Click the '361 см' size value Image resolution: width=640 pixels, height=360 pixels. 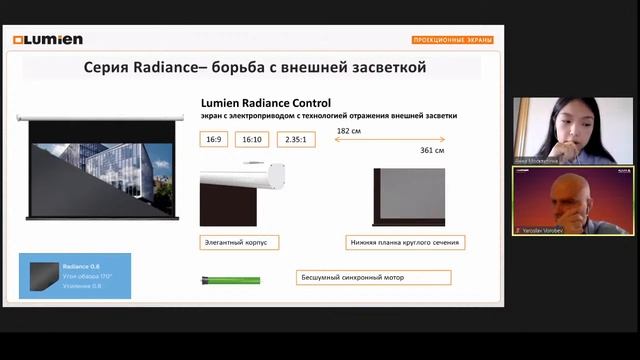(432, 150)
